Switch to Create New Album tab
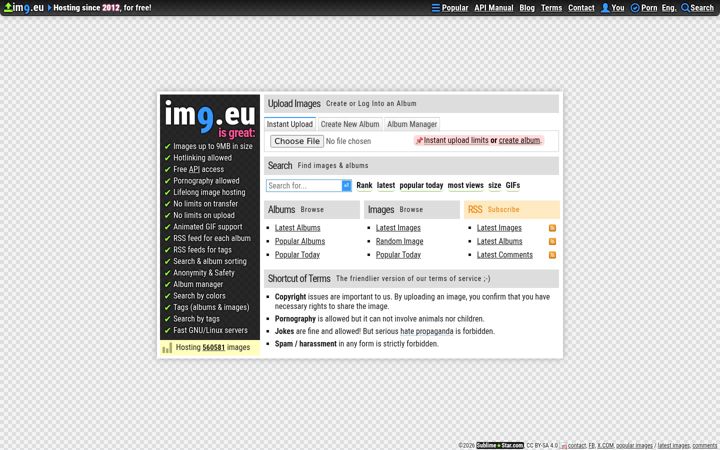 (350, 124)
